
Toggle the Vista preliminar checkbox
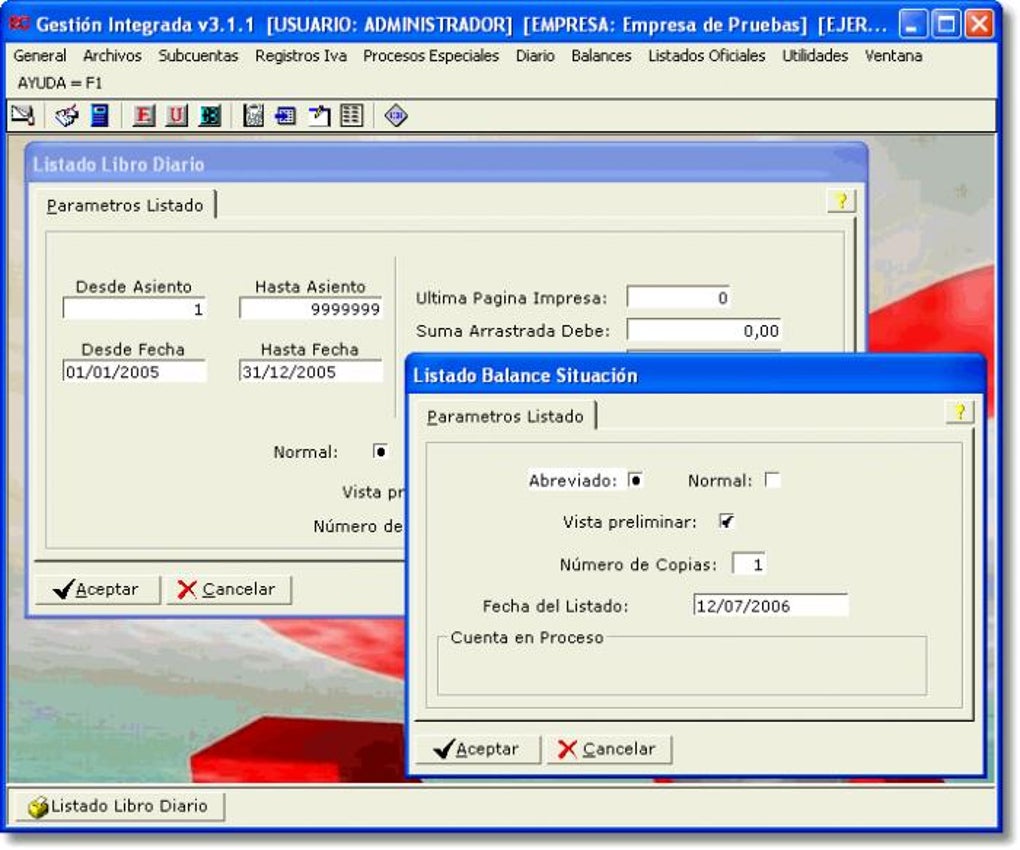727,522
